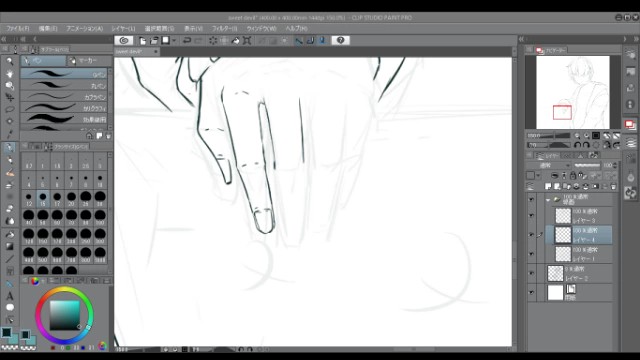Click inside the color wheel square
The image size is (640, 360).
tap(64, 315)
